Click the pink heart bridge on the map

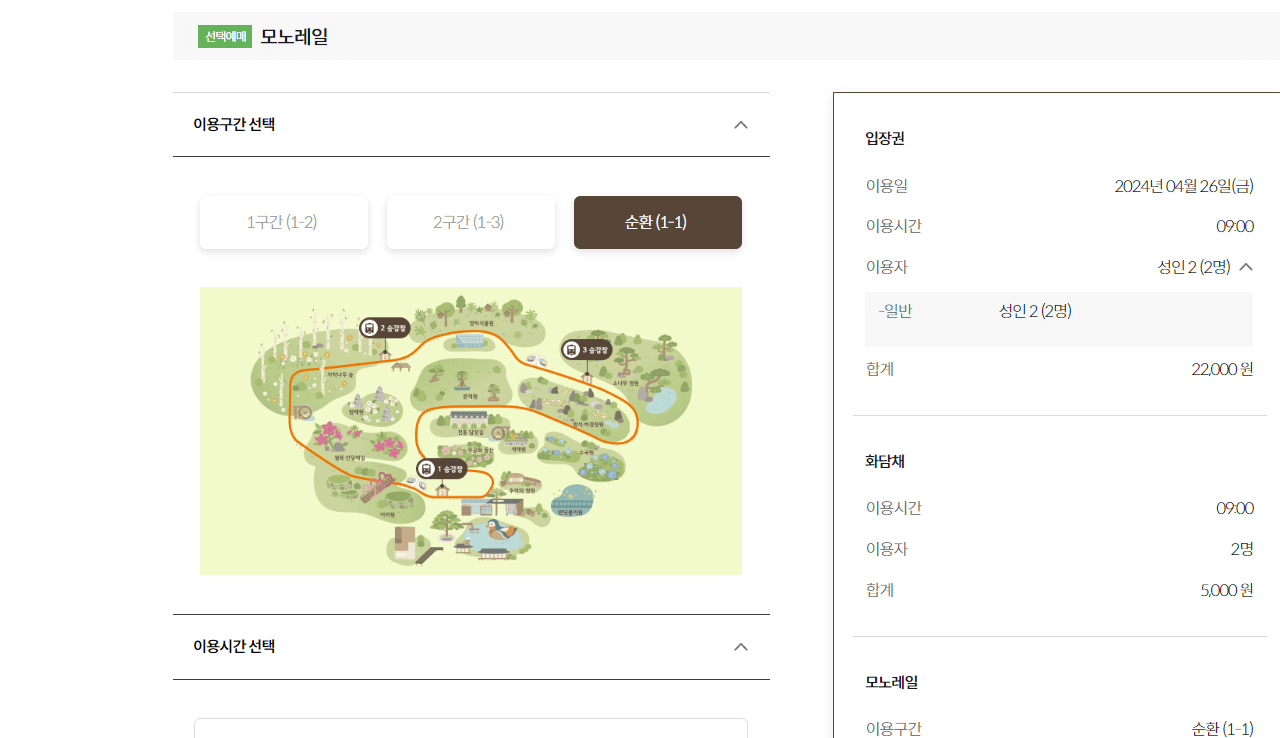click(377, 487)
